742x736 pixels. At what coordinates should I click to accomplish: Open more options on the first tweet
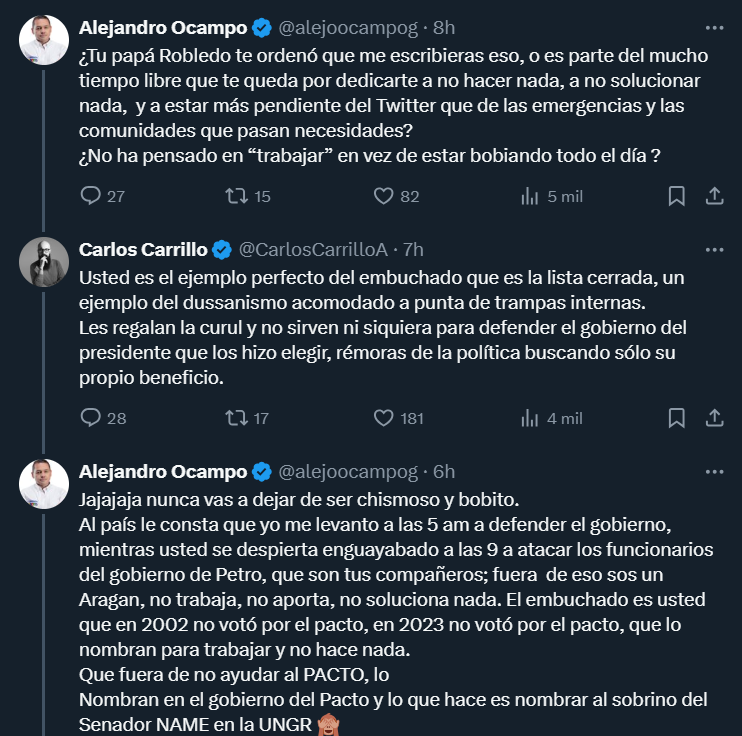coord(714,27)
